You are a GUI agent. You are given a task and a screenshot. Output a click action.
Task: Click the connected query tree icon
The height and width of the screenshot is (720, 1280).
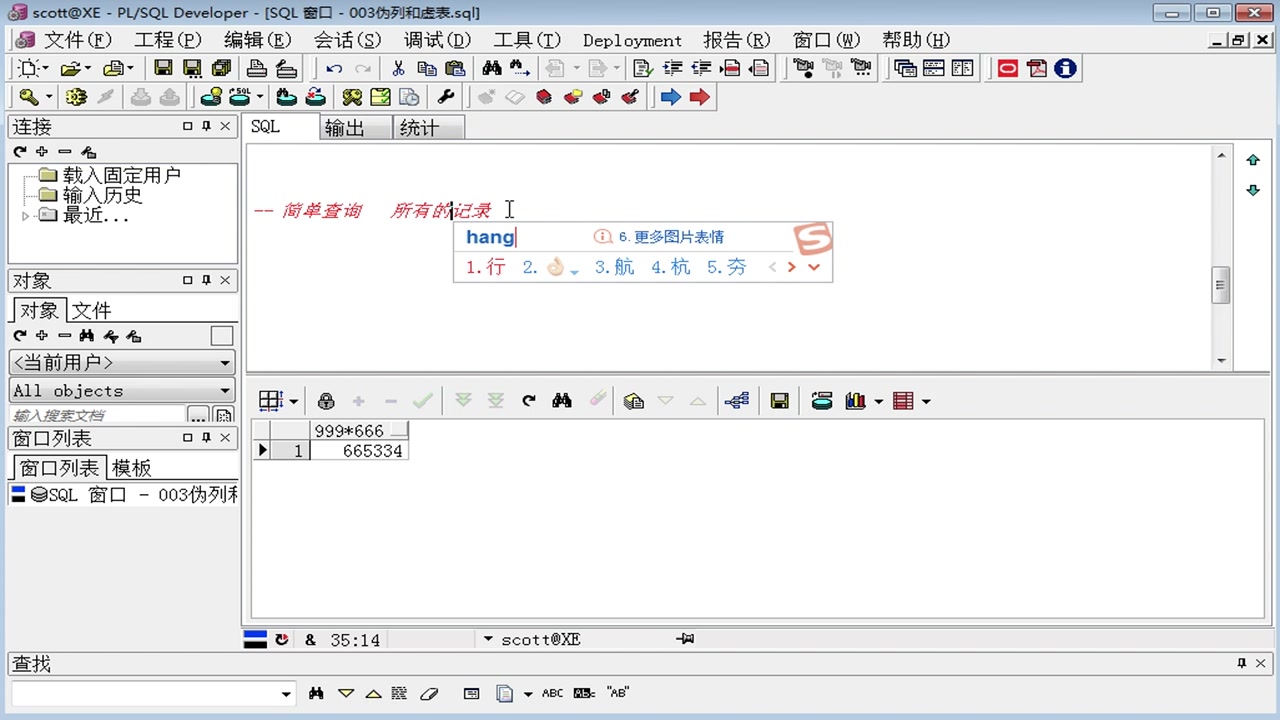(737, 401)
